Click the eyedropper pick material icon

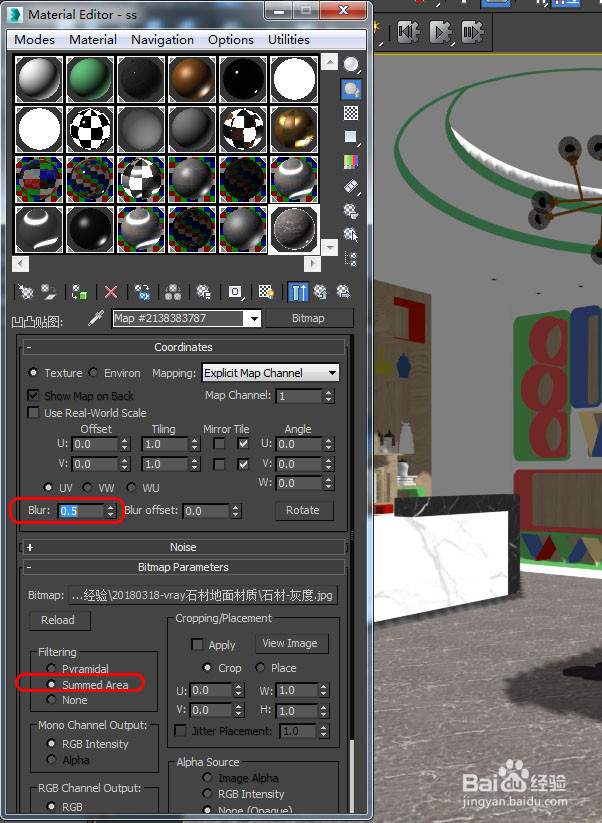click(x=96, y=318)
